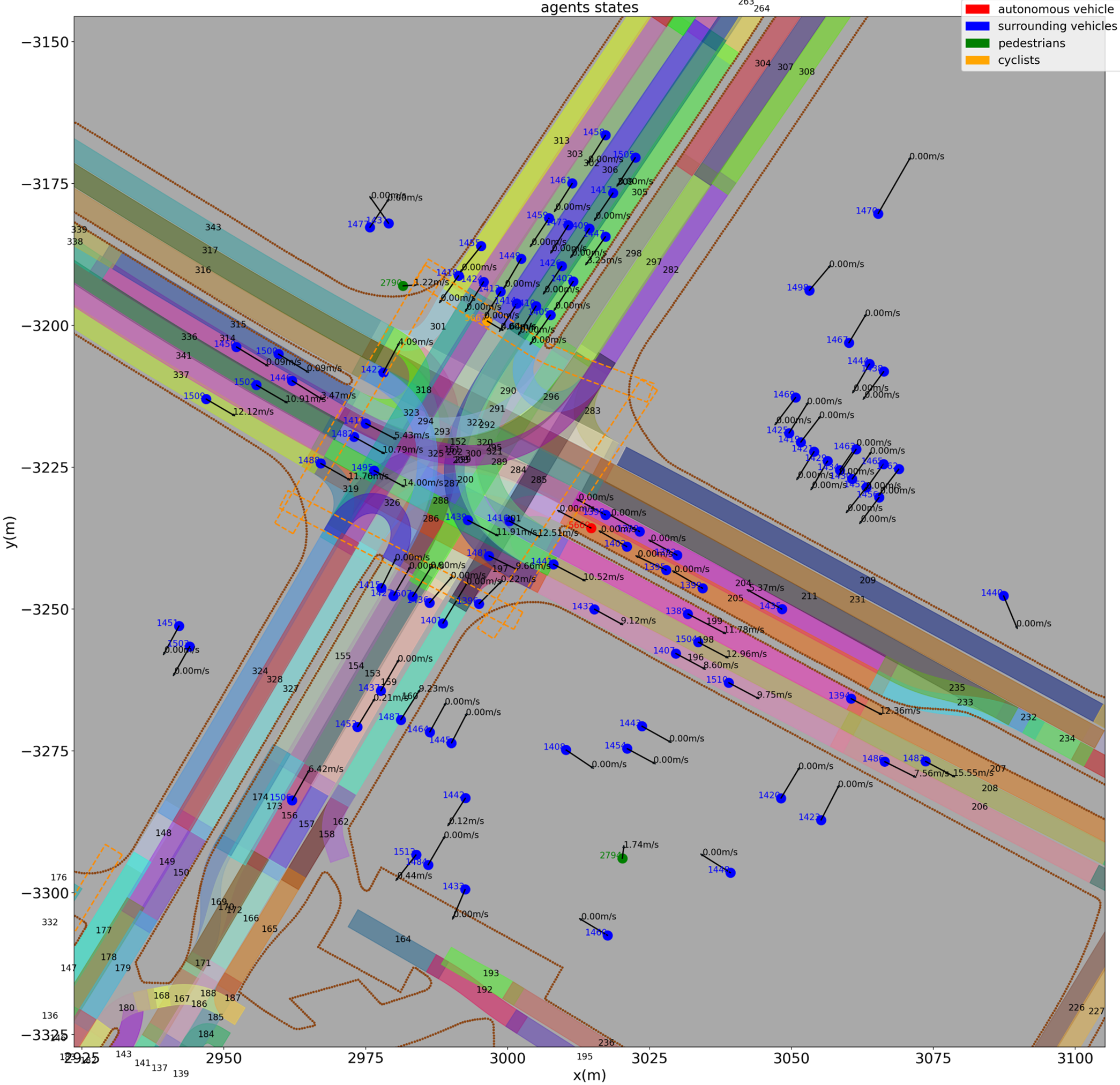The width and height of the screenshot is (1120, 1085).
Task: Click the green pedestrians legend swatch
Action: point(976,43)
